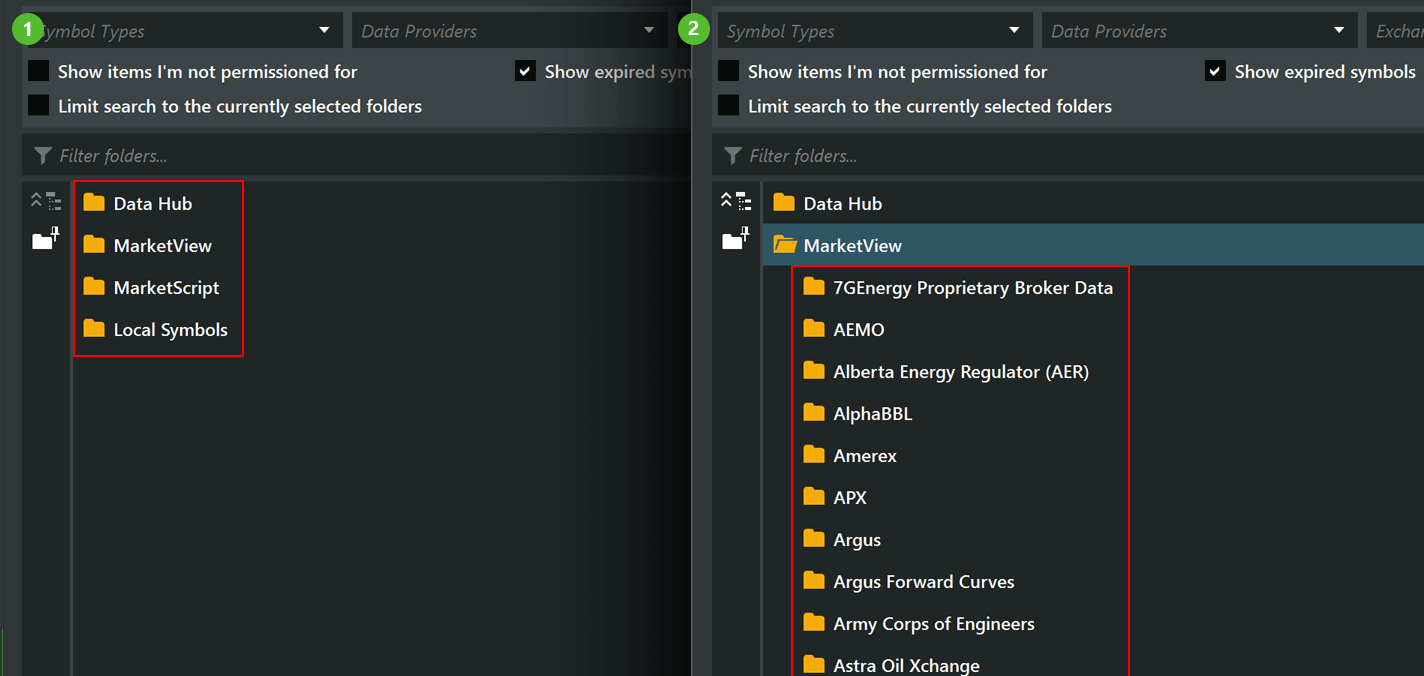Click Data Hub folder icon in left panel

pyautogui.click(x=94, y=203)
